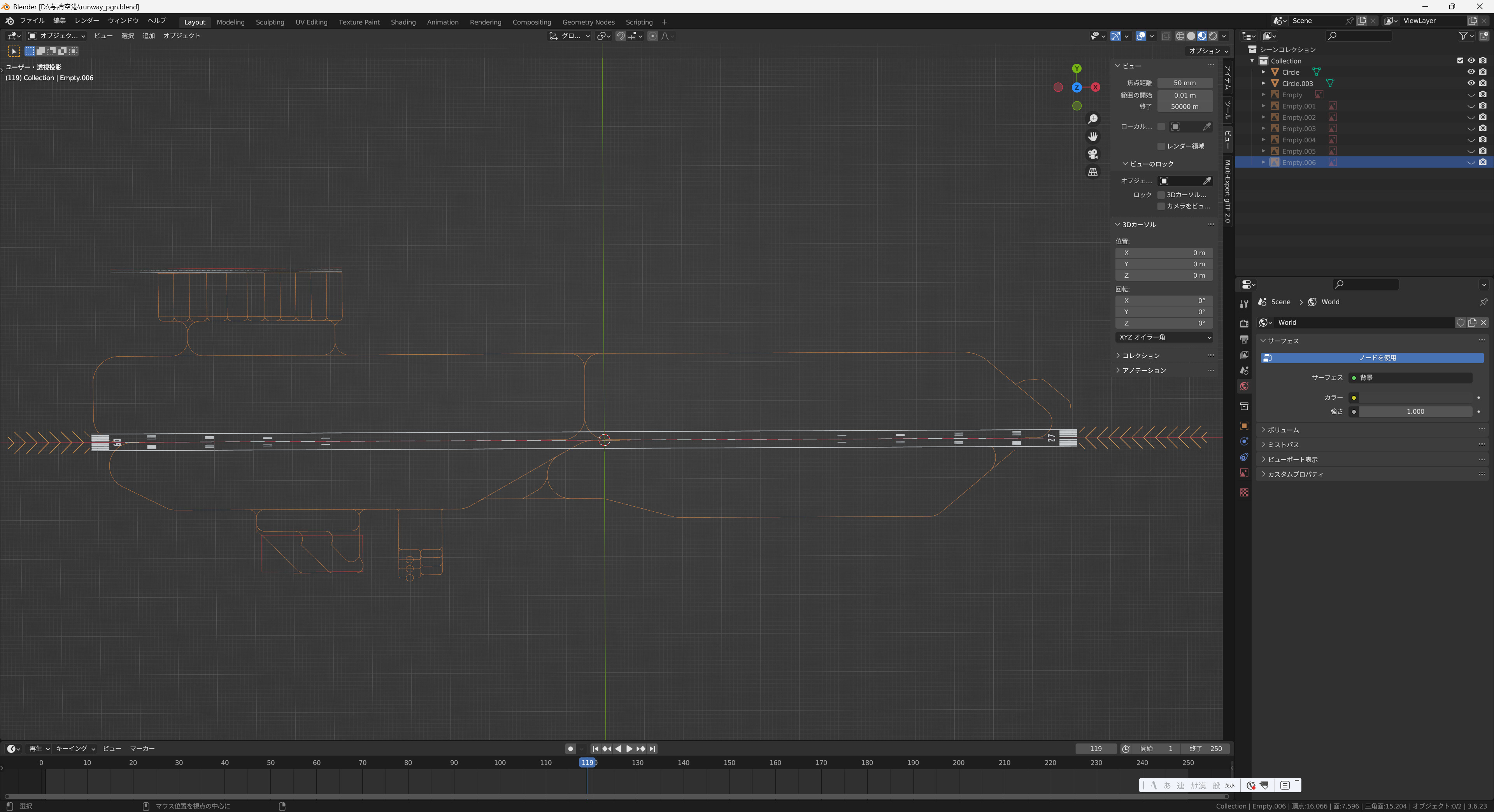Switch to the Shading workspace tab

tap(403, 22)
